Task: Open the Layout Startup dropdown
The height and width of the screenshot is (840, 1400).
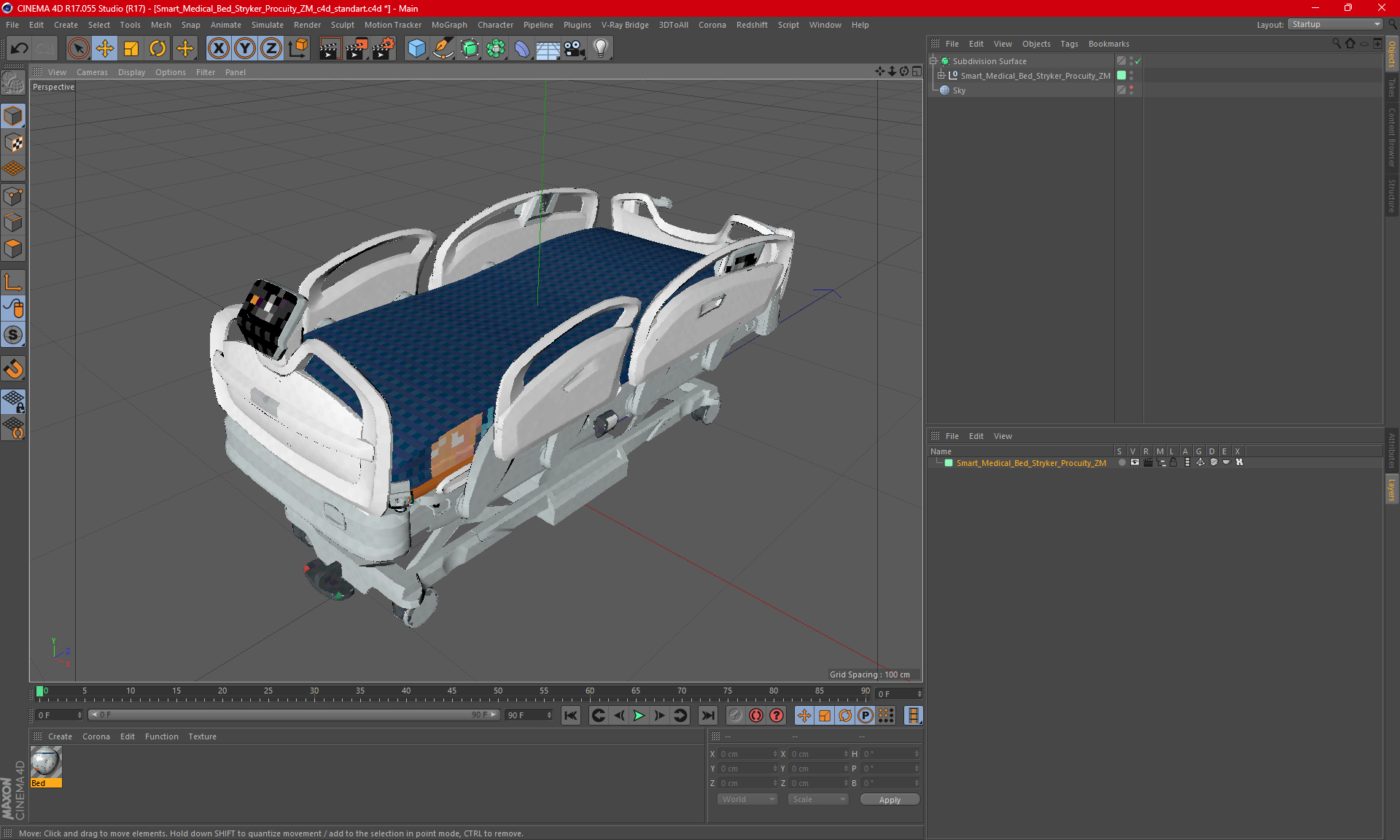Action: pos(1336,24)
